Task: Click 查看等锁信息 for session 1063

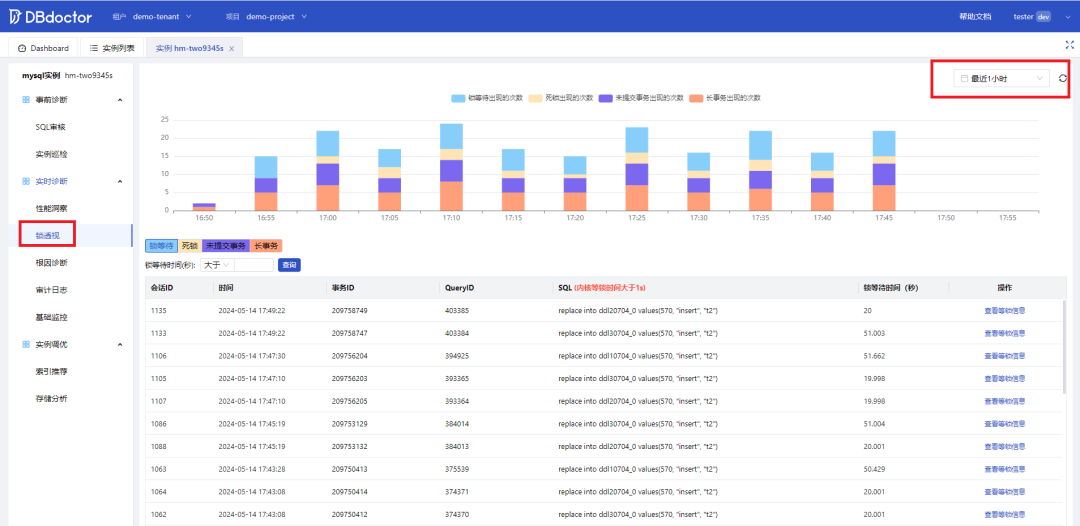Action: (x=1004, y=469)
